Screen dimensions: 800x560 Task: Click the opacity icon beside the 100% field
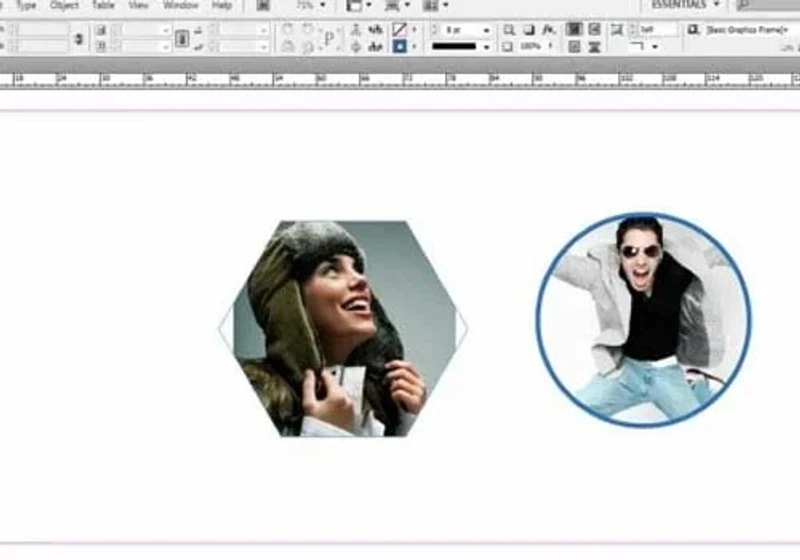507,47
